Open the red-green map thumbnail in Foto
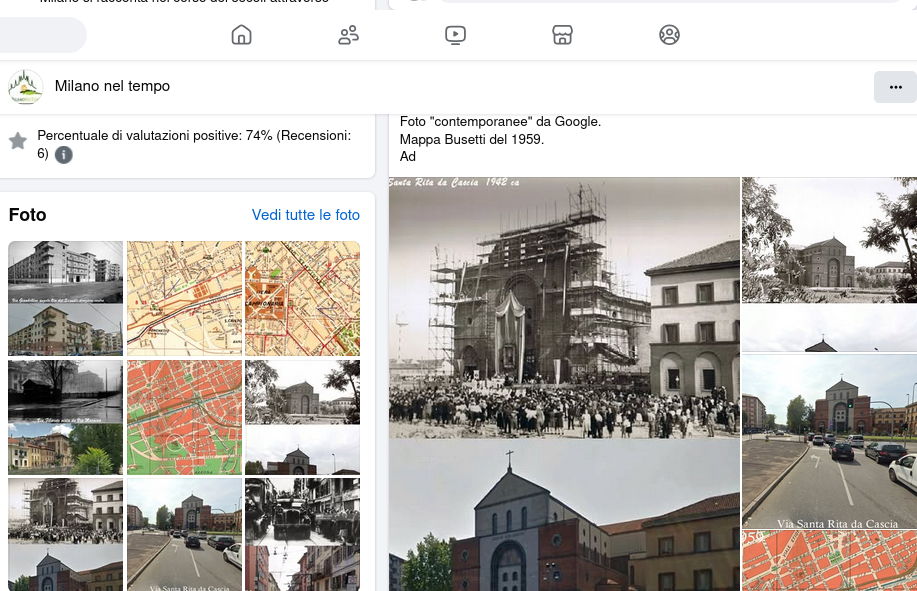 point(184,417)
